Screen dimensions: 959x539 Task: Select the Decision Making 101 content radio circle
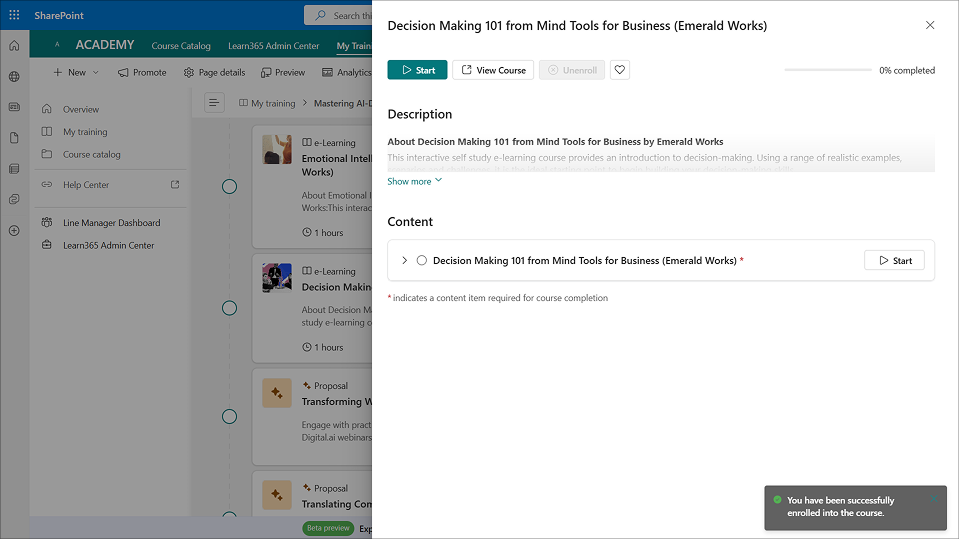click(422, 261)
